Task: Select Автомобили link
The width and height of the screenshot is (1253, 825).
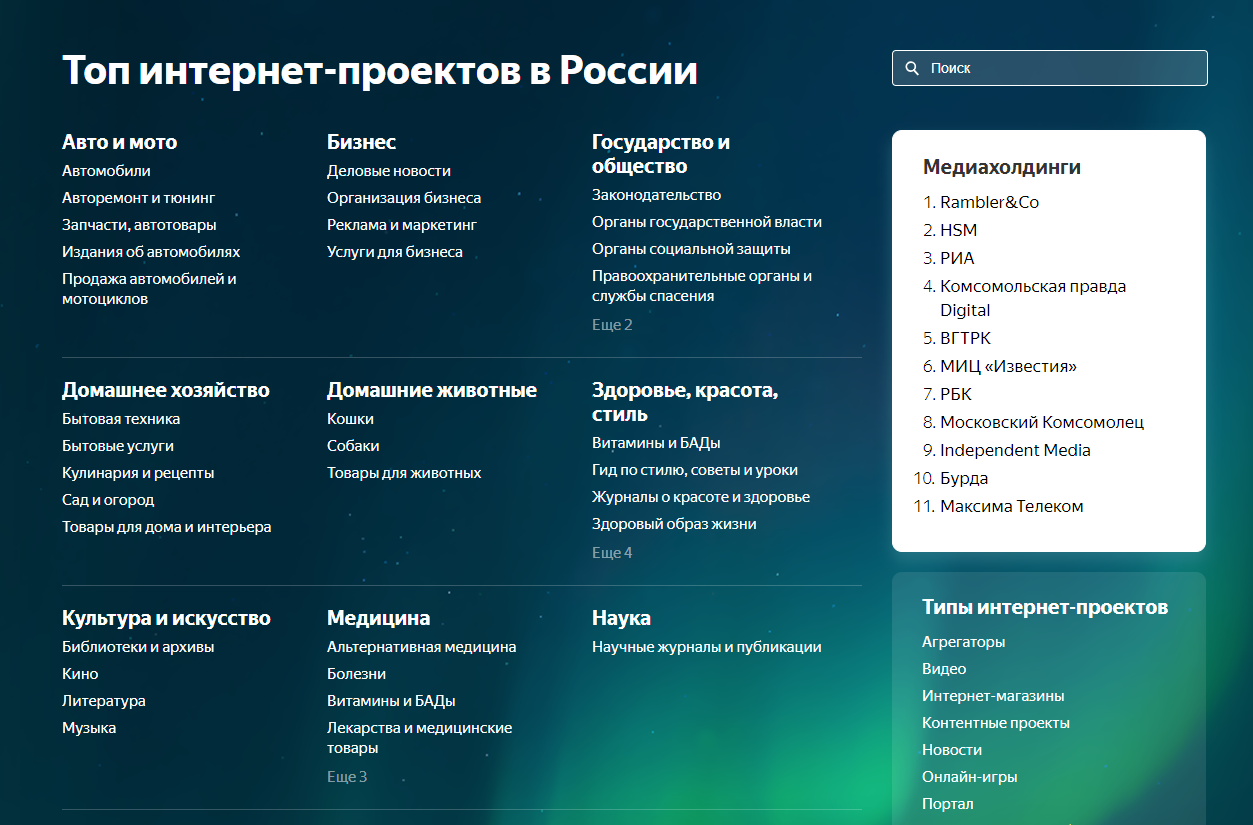Action: tap(106, 171)
